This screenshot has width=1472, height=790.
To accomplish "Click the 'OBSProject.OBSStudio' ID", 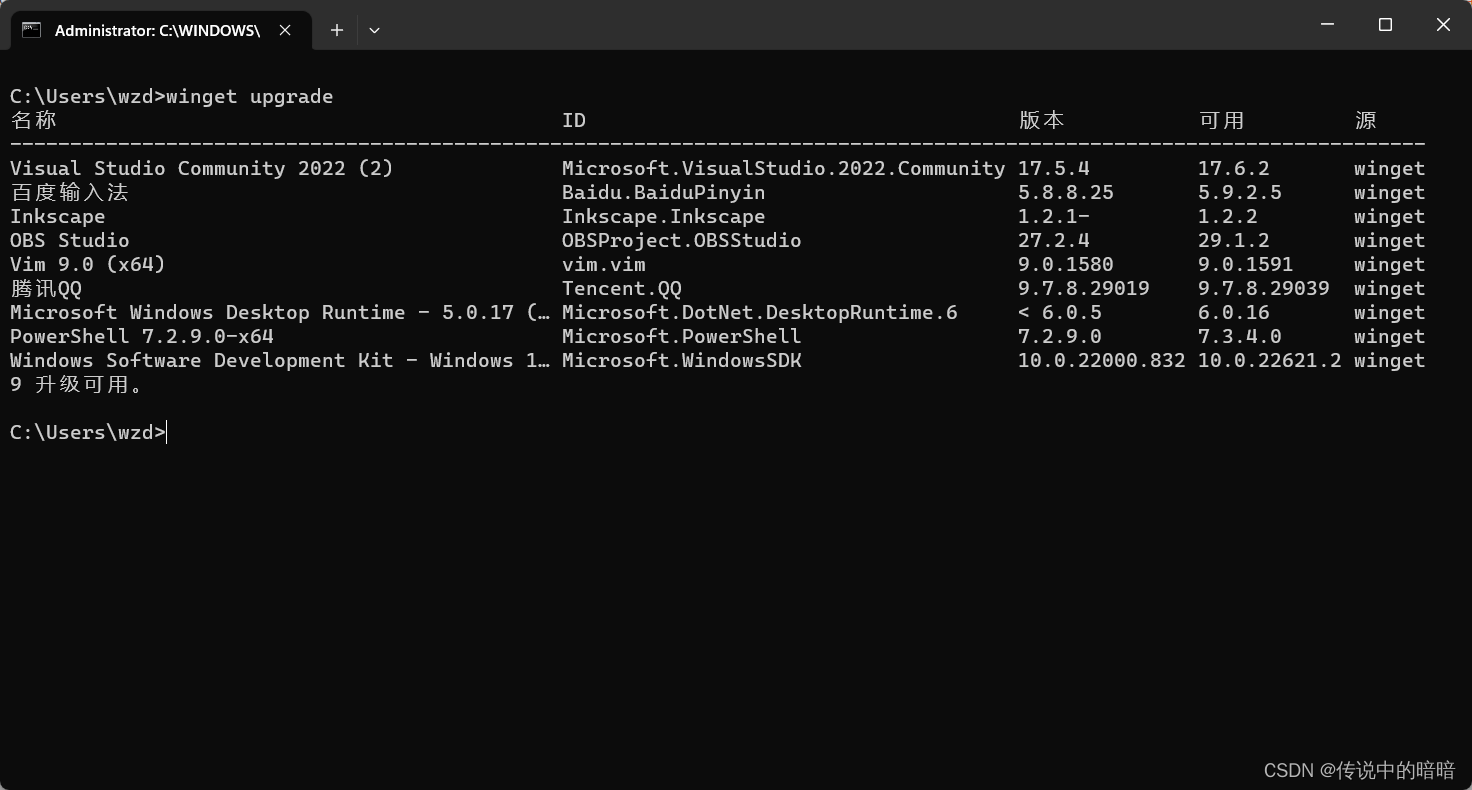I will [x=682, y=240].
